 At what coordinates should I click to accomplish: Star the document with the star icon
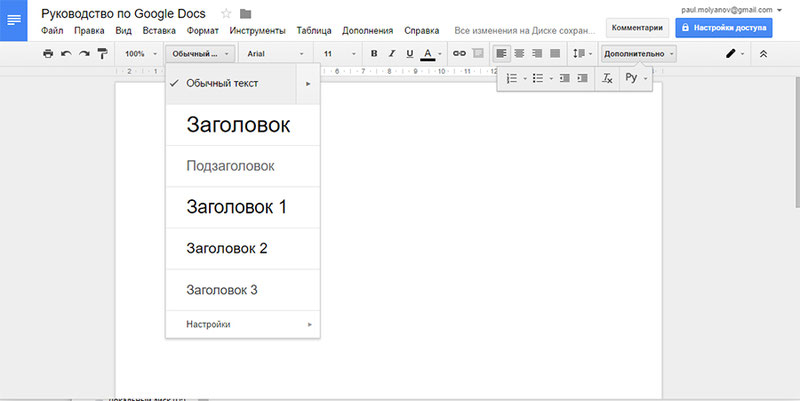225,13
